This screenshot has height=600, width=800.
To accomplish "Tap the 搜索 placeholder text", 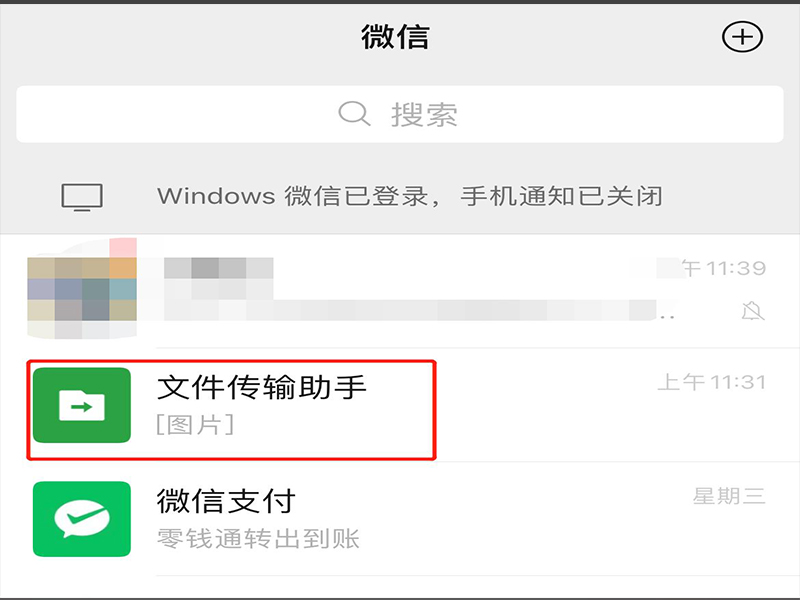I will tap(424, 114).
